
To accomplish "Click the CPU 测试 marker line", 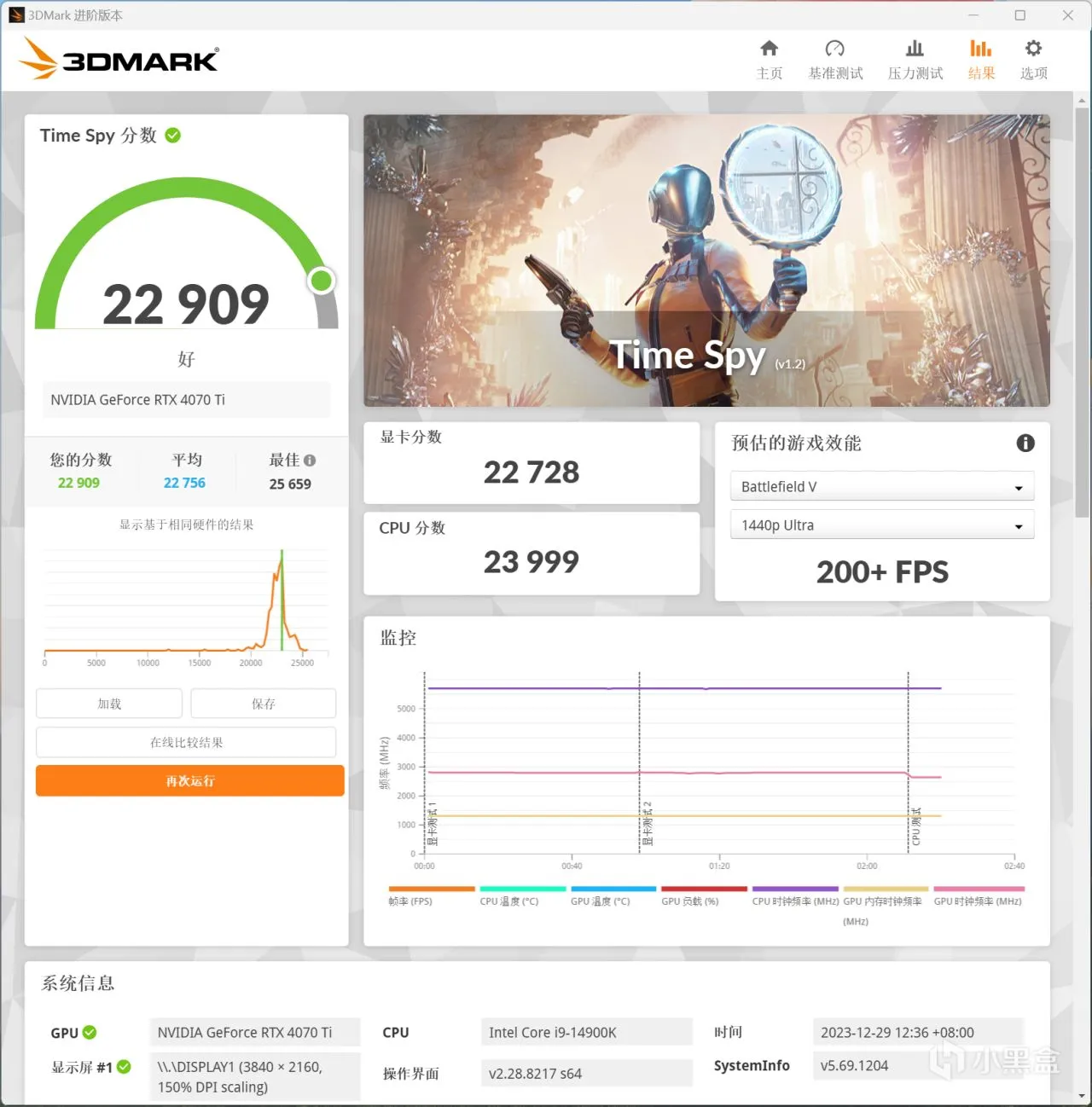I will (908, 762).
